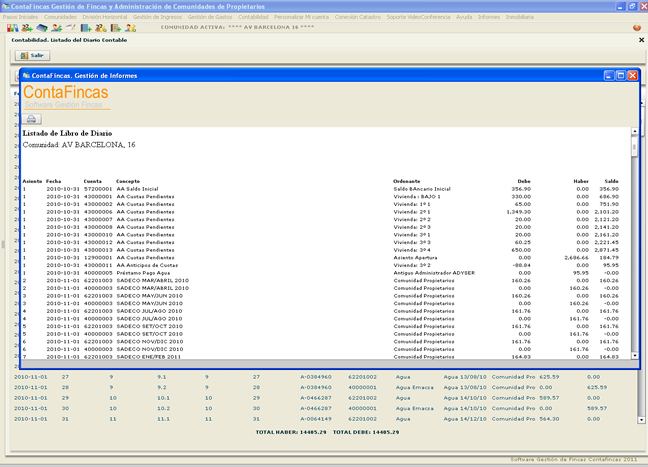Open the Comunidades menu
Image resolution: width=648 pixels, height=467 pixels.
pyautogui.click(x=60, y=17)
